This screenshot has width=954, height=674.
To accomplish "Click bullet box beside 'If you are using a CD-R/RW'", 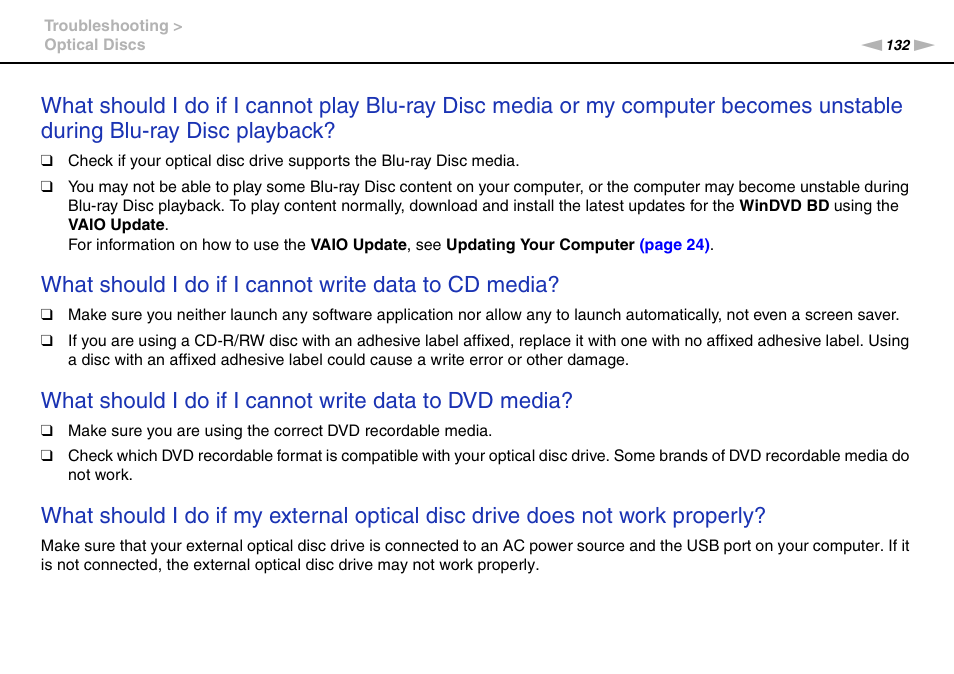I will tap(47, 341).
